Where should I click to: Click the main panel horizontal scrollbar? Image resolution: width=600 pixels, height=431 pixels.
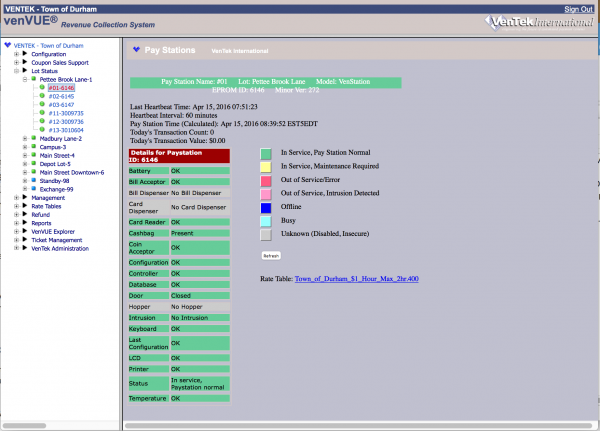coord(359,425)
